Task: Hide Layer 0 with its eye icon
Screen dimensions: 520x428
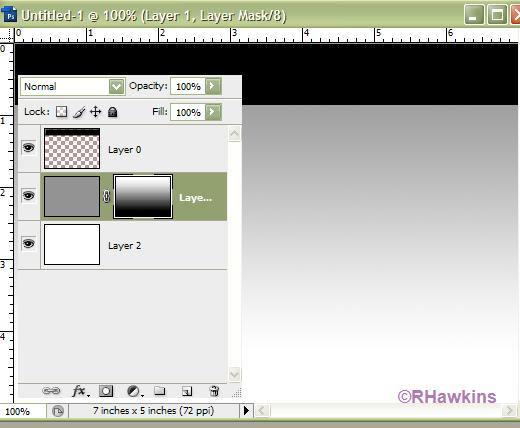Action: (28, 147)
